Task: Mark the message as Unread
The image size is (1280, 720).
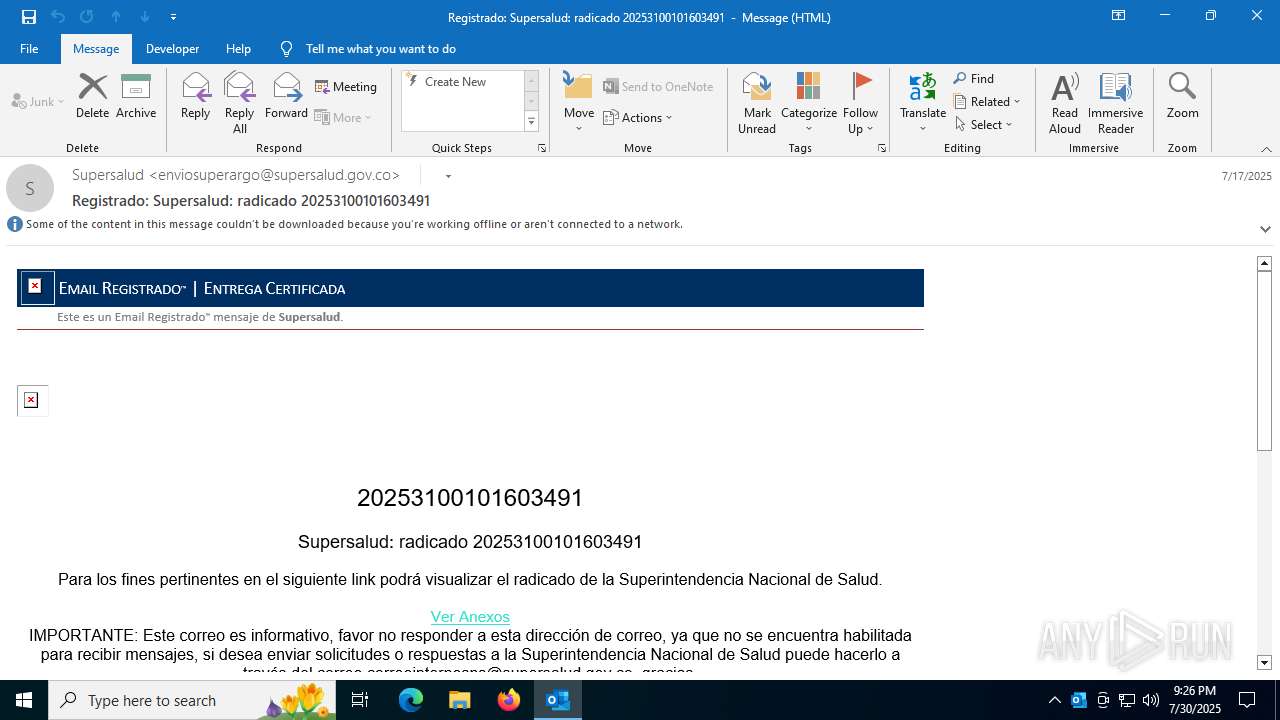Action: tap(757, 103)
